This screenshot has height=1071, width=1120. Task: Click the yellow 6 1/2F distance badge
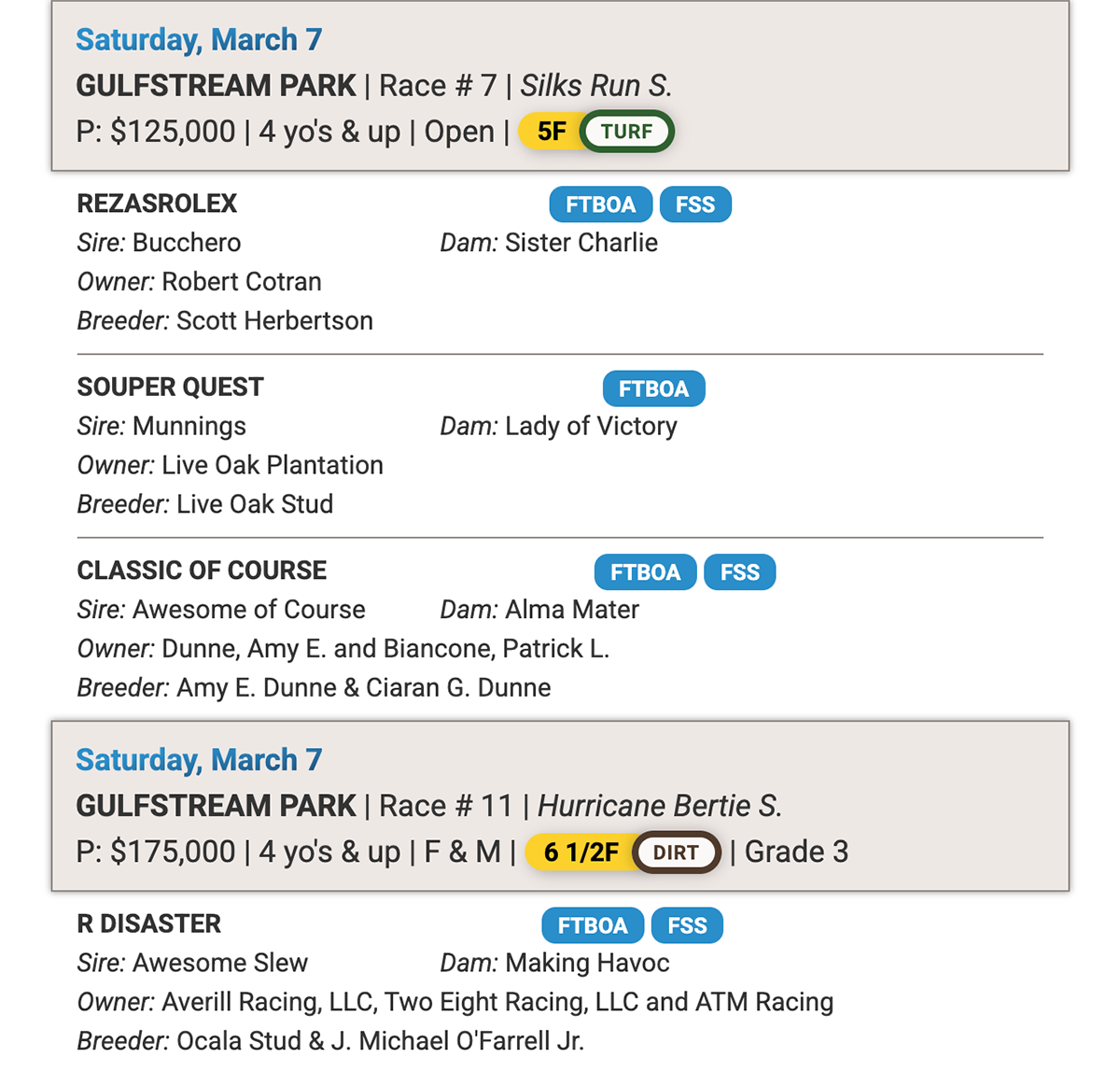click(x=581, y=853)
